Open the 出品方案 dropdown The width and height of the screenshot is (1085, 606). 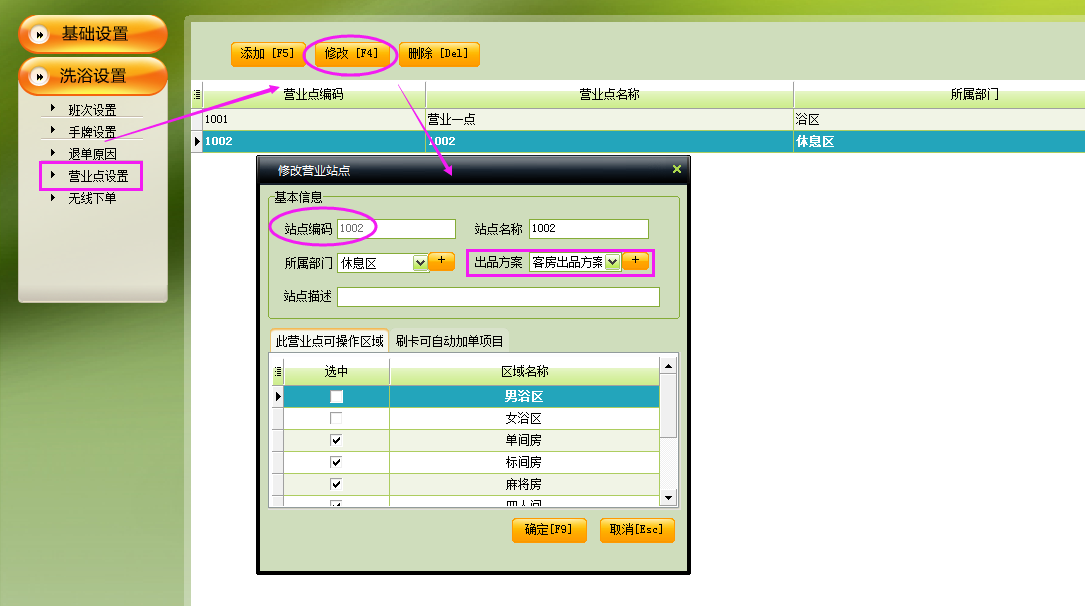[x=613, y=262]
